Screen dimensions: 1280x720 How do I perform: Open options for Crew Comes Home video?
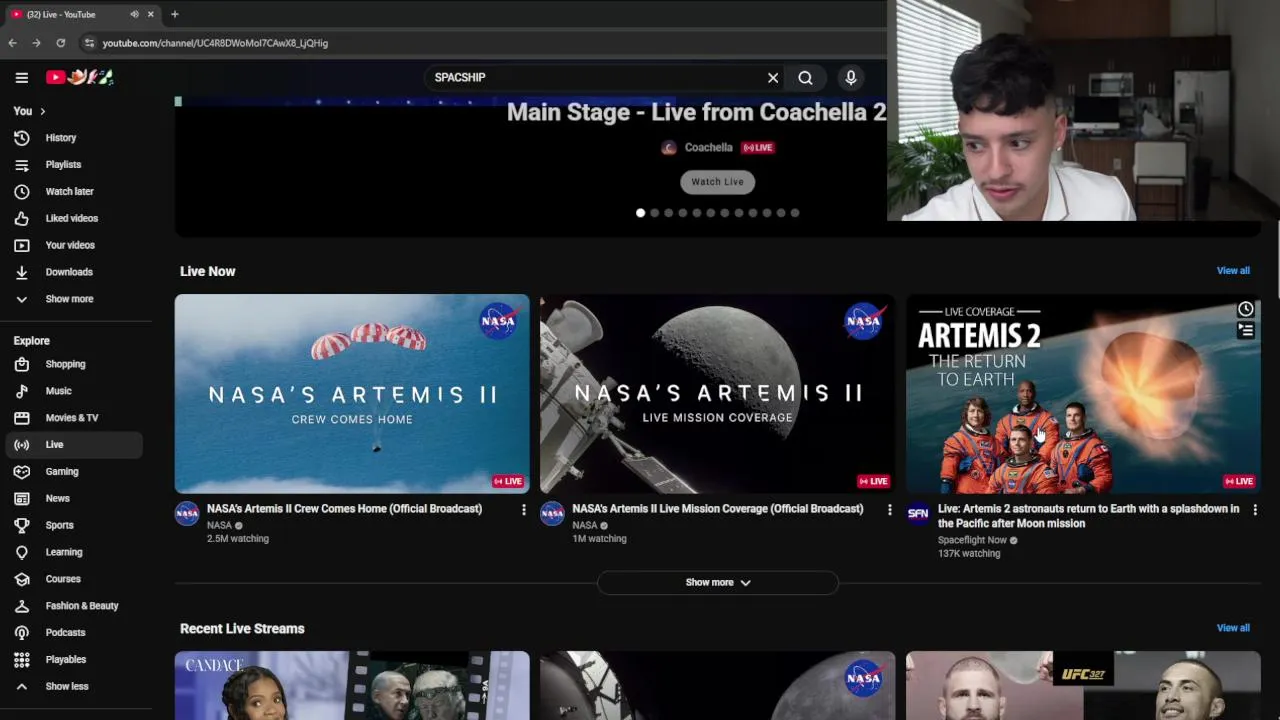point(523,510)
